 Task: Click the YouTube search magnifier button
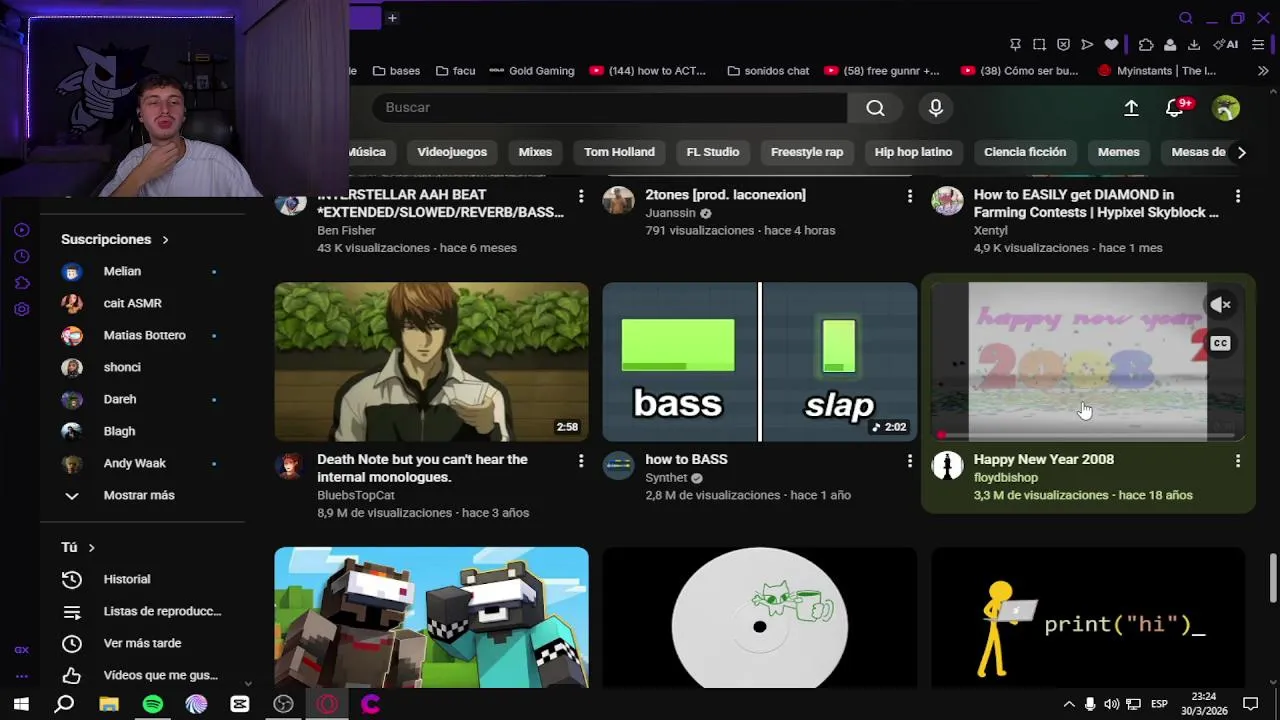pos(875,108)
